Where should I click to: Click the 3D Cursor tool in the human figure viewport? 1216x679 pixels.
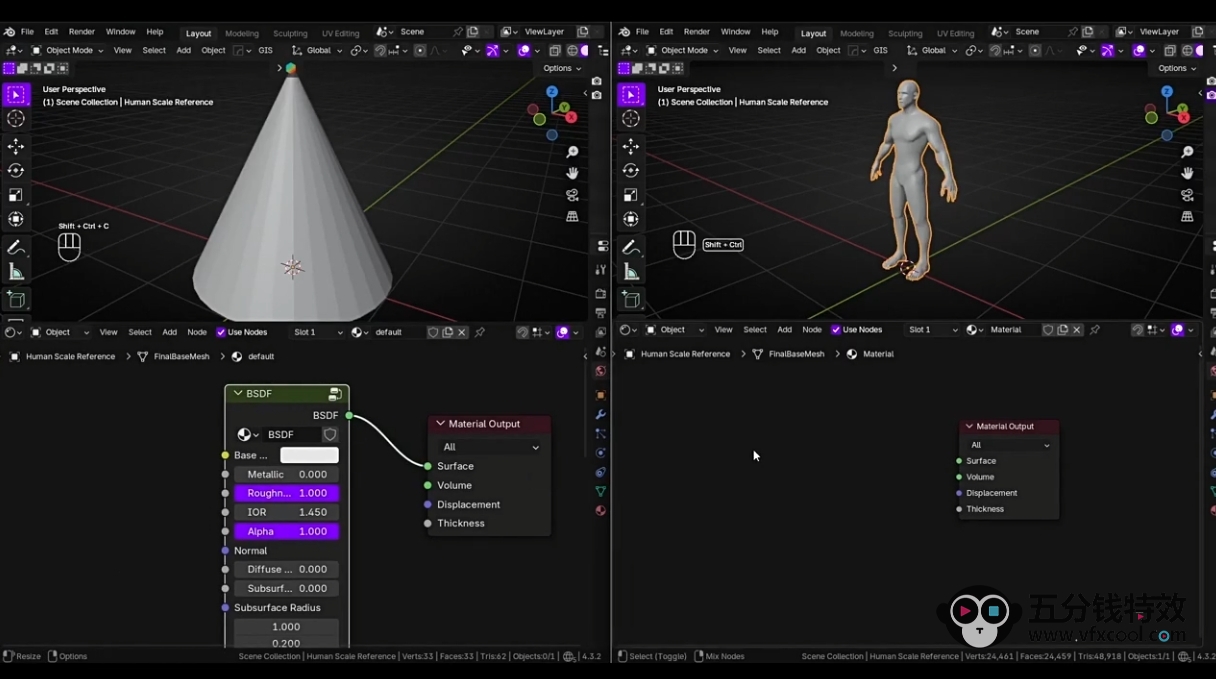click(x=631, y=119)
